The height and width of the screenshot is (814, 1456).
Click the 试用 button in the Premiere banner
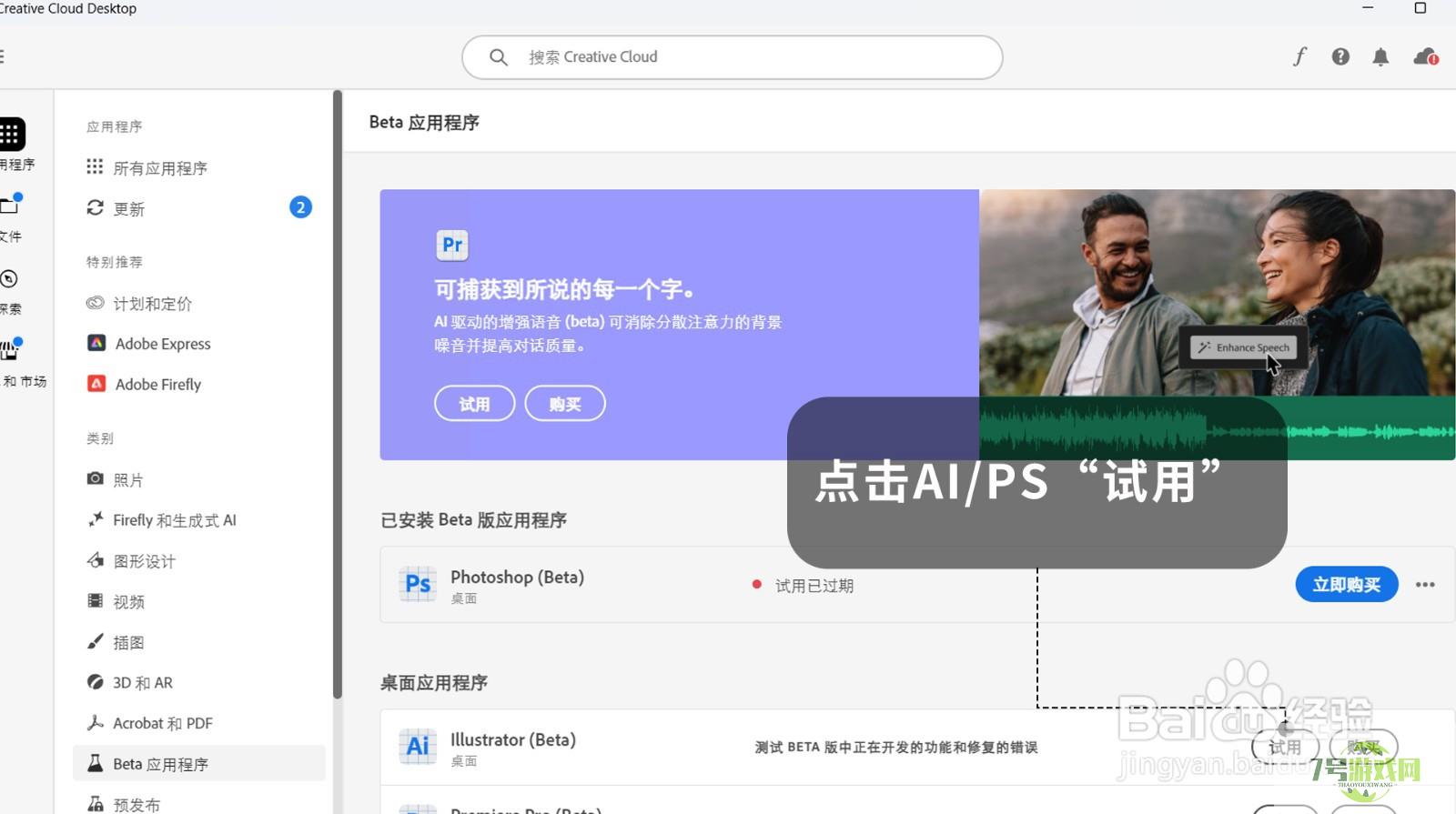474,404
